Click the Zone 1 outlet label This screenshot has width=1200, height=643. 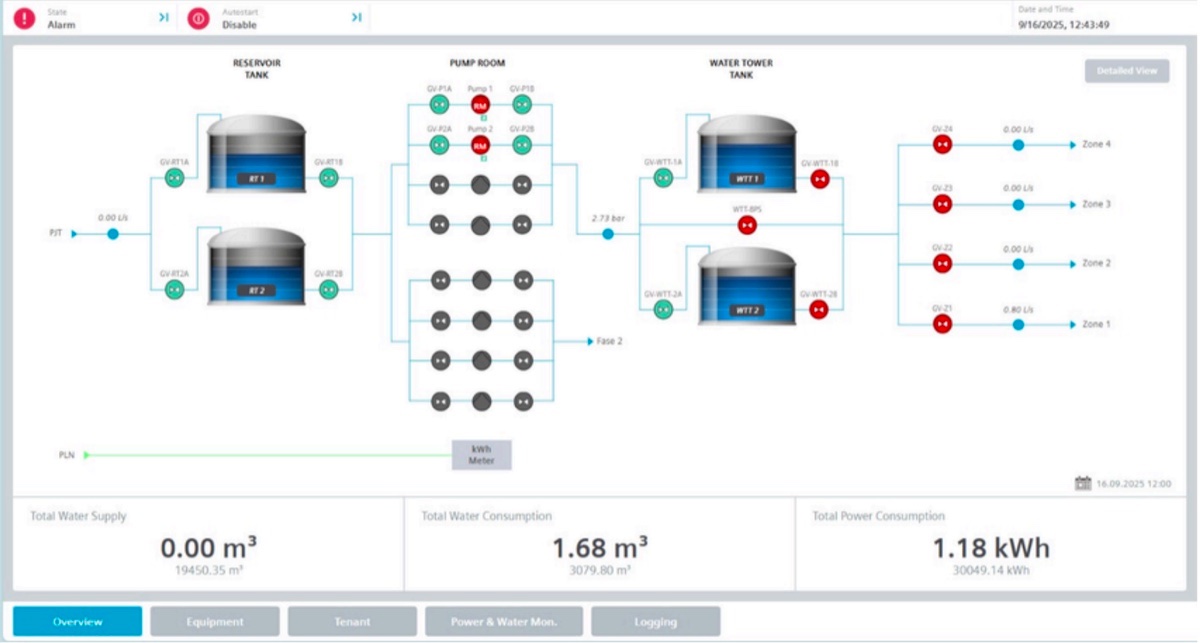click(1096, 324)
